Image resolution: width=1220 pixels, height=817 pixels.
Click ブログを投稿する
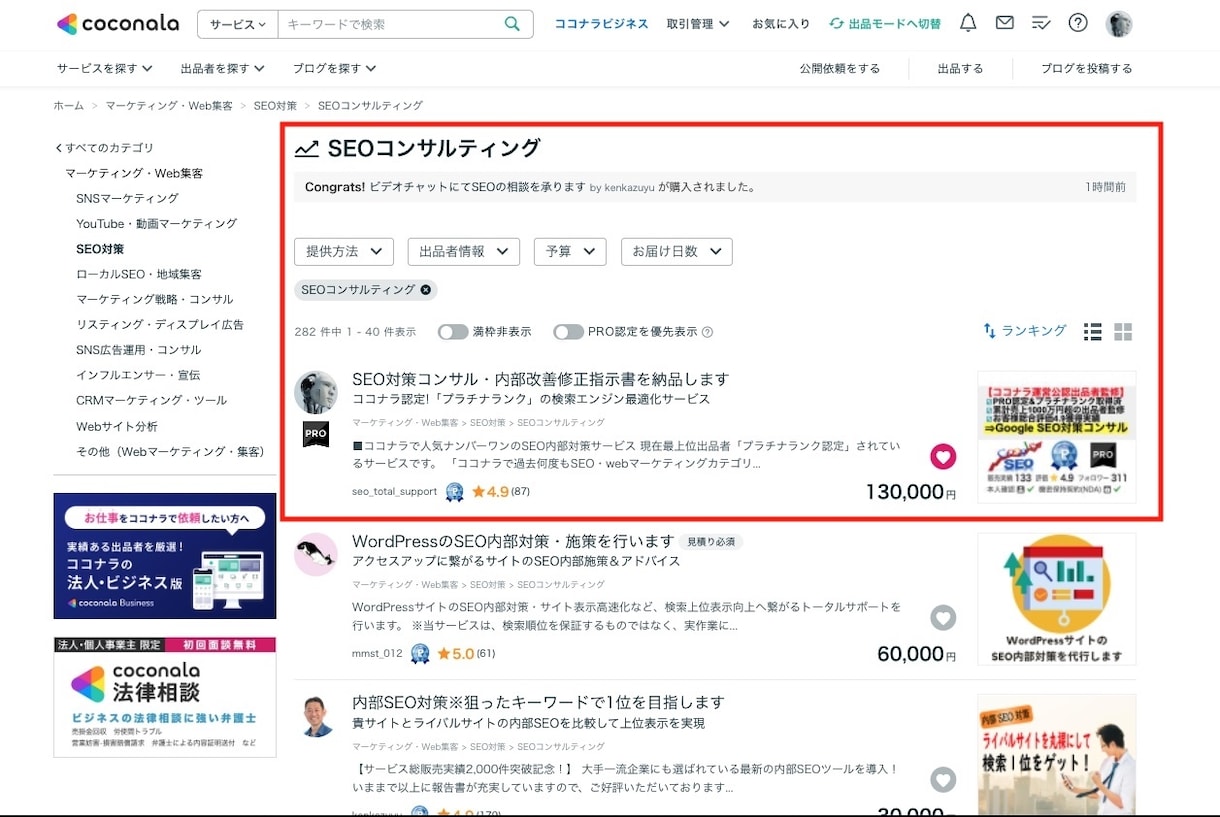tap(1086, 68)
